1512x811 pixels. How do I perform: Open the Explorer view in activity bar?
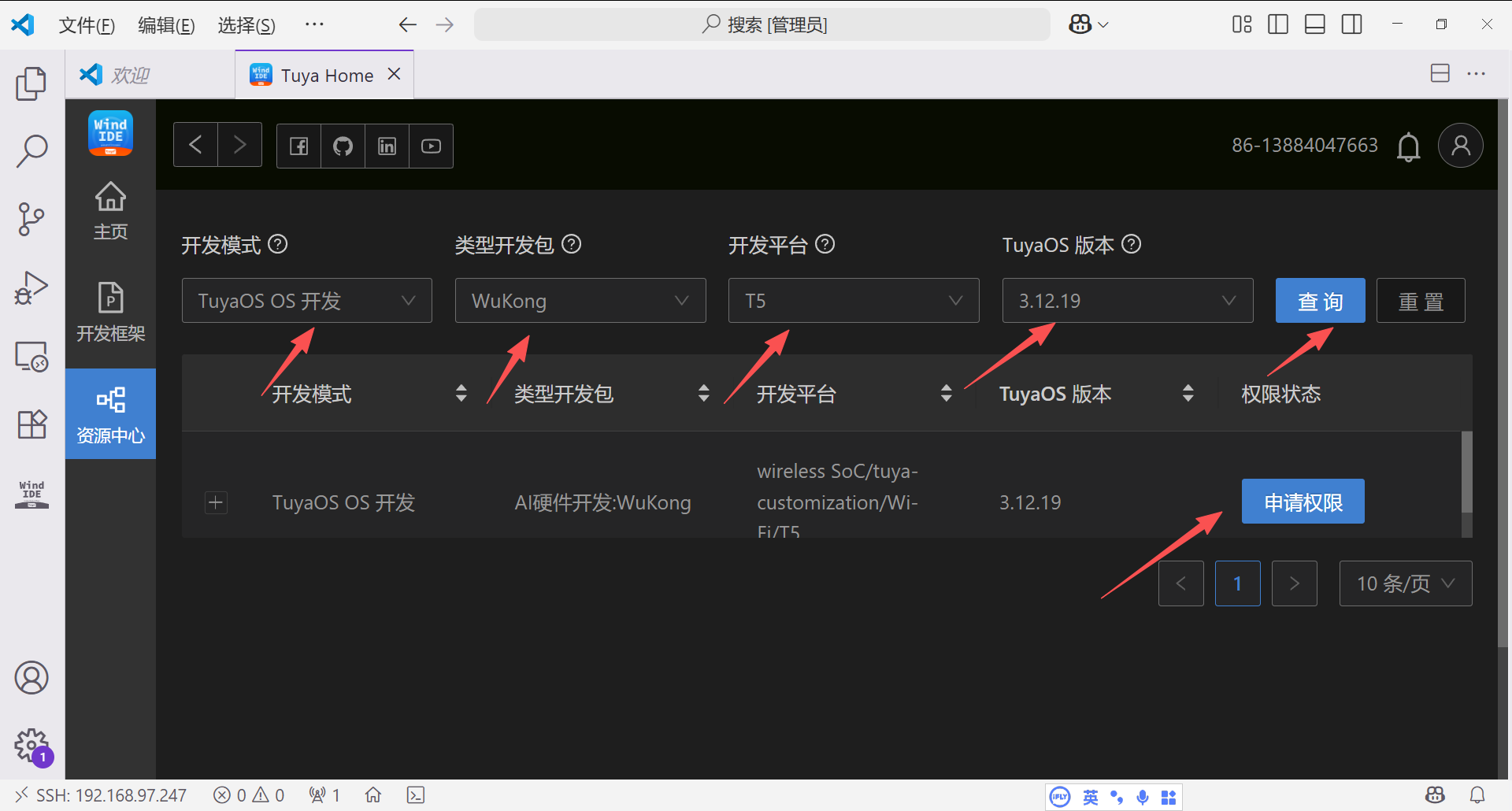point(31,83)
